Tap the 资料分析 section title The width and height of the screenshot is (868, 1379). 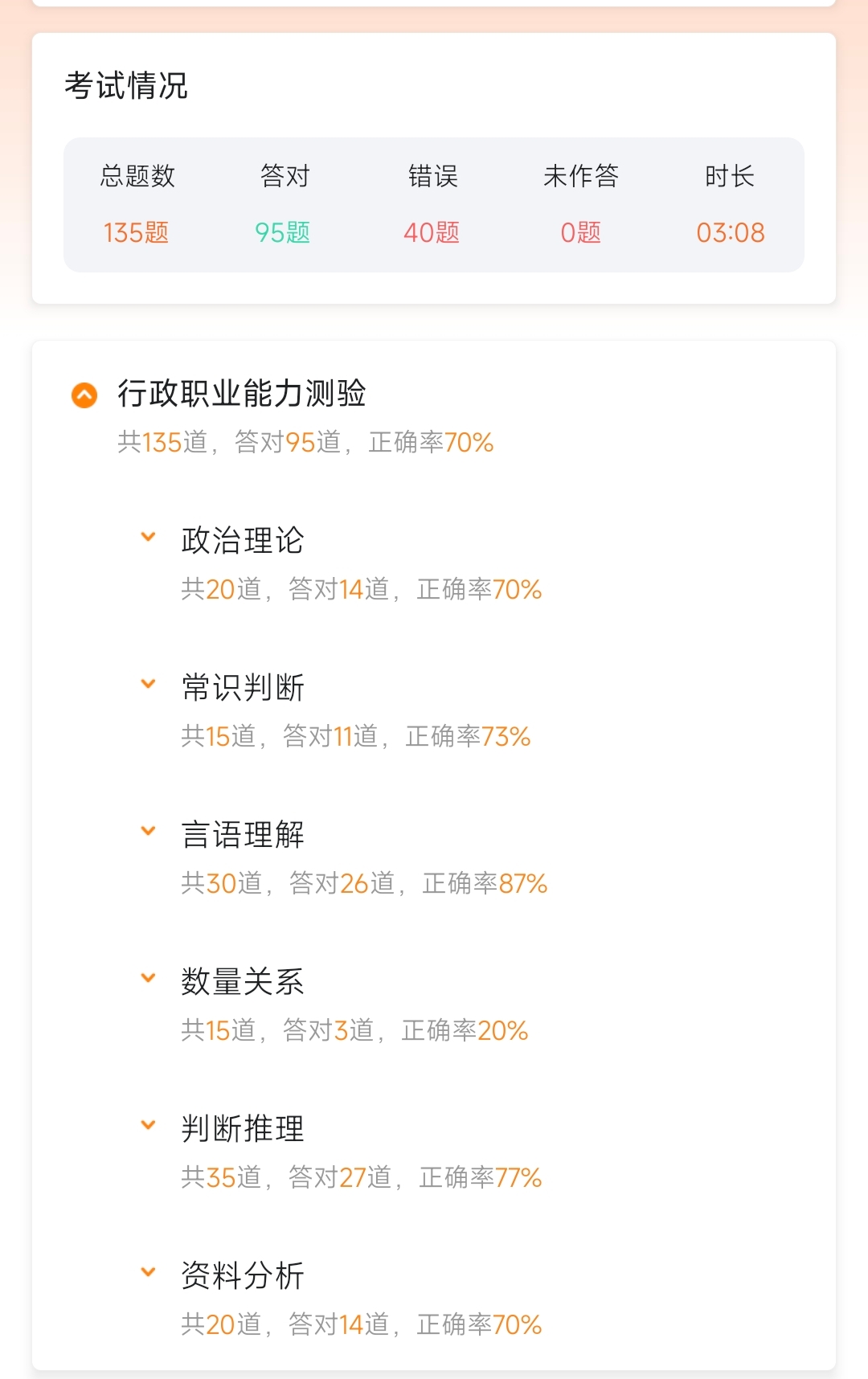point(243,1275)
